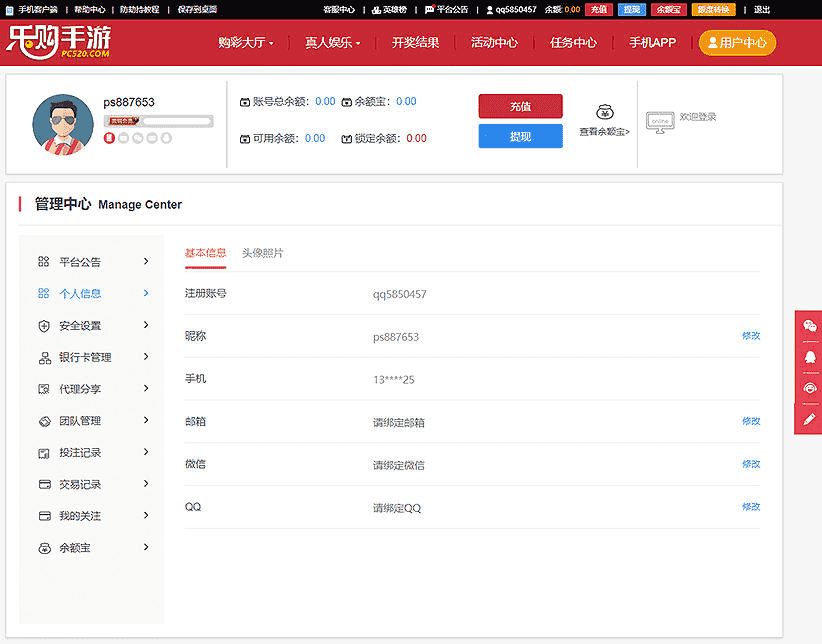Click the money bag icon above 查看余额宝

pyautogui.click(x=604, y=112)
